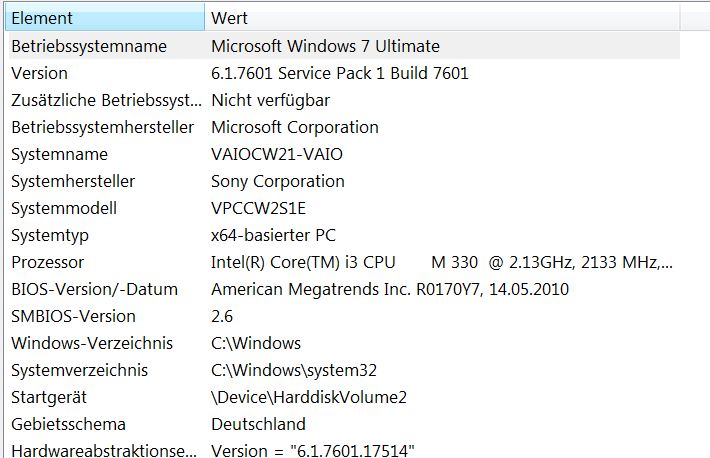Select the Betriebssystemname row label
710x458 pixels.
pos(89,46)
